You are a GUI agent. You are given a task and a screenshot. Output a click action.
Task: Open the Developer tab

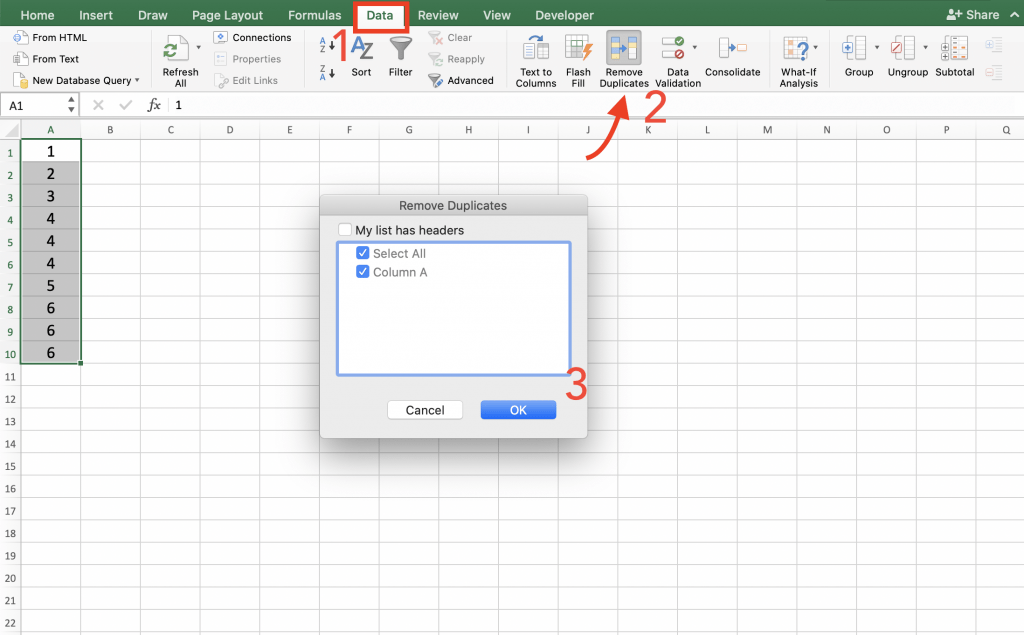click(563, 14)
